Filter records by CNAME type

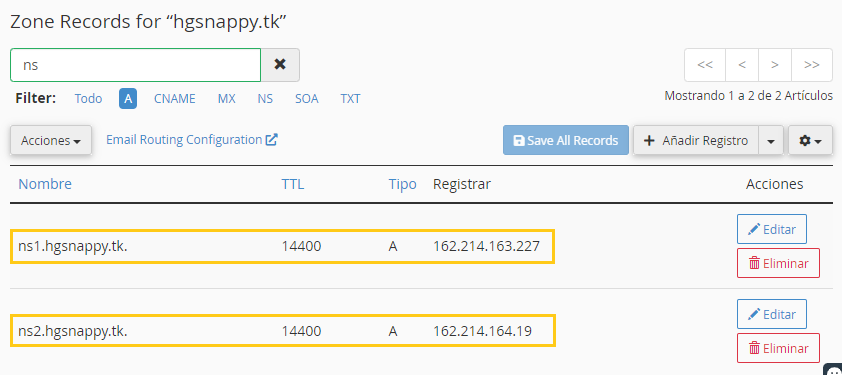(x=175, y=99)
